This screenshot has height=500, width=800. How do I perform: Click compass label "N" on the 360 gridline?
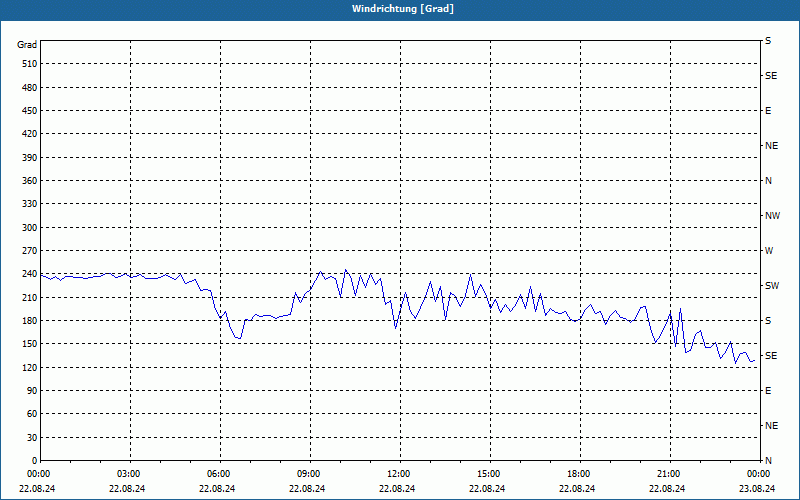[x=768, y=181]
